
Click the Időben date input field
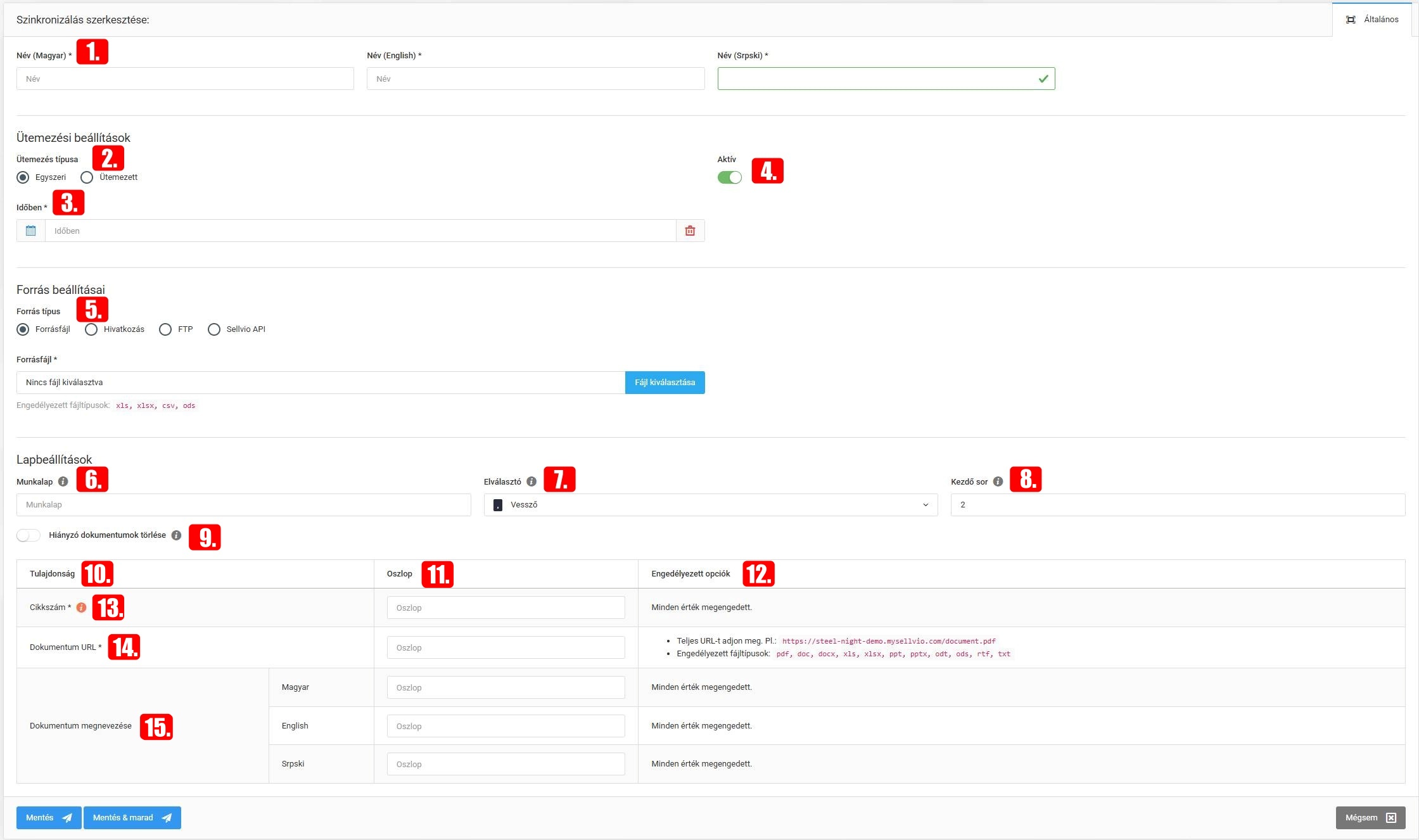(x=360, y=231)
